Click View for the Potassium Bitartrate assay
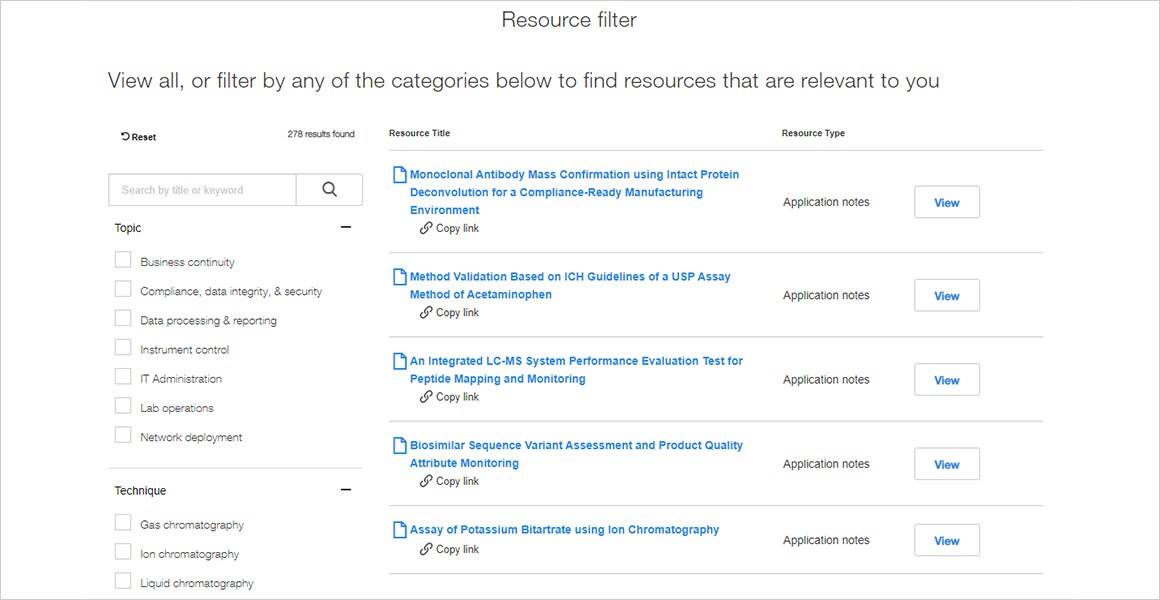Screen dimensions: 1160x600 946,540
